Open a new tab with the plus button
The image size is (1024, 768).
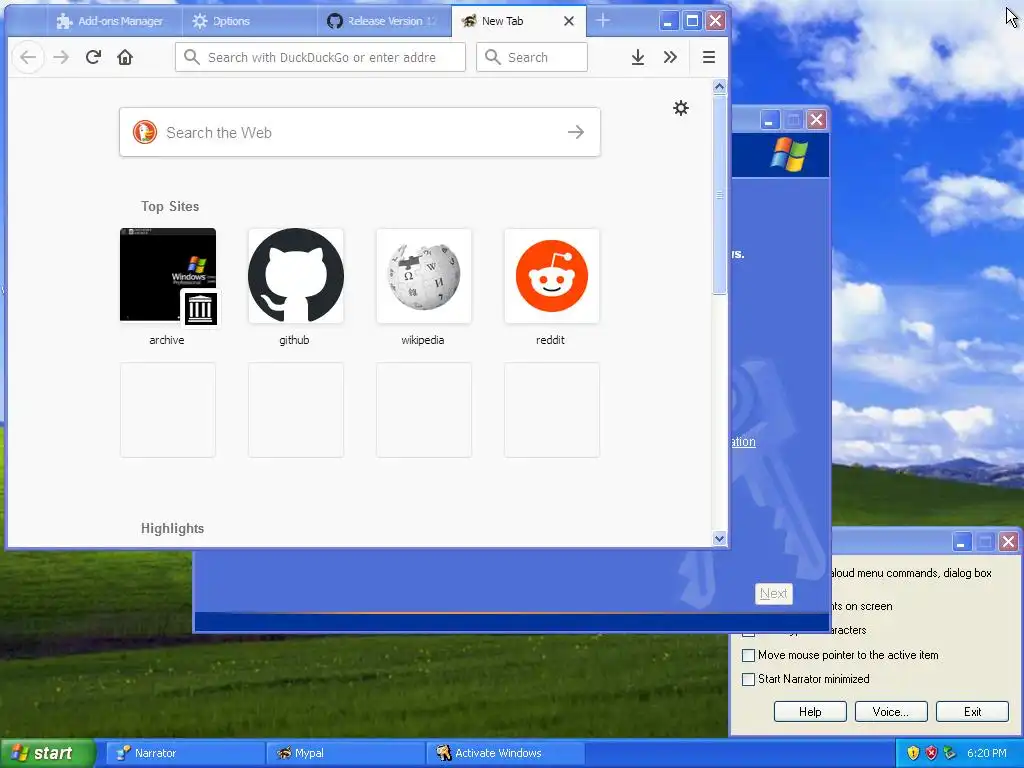[x=603, y=21]
